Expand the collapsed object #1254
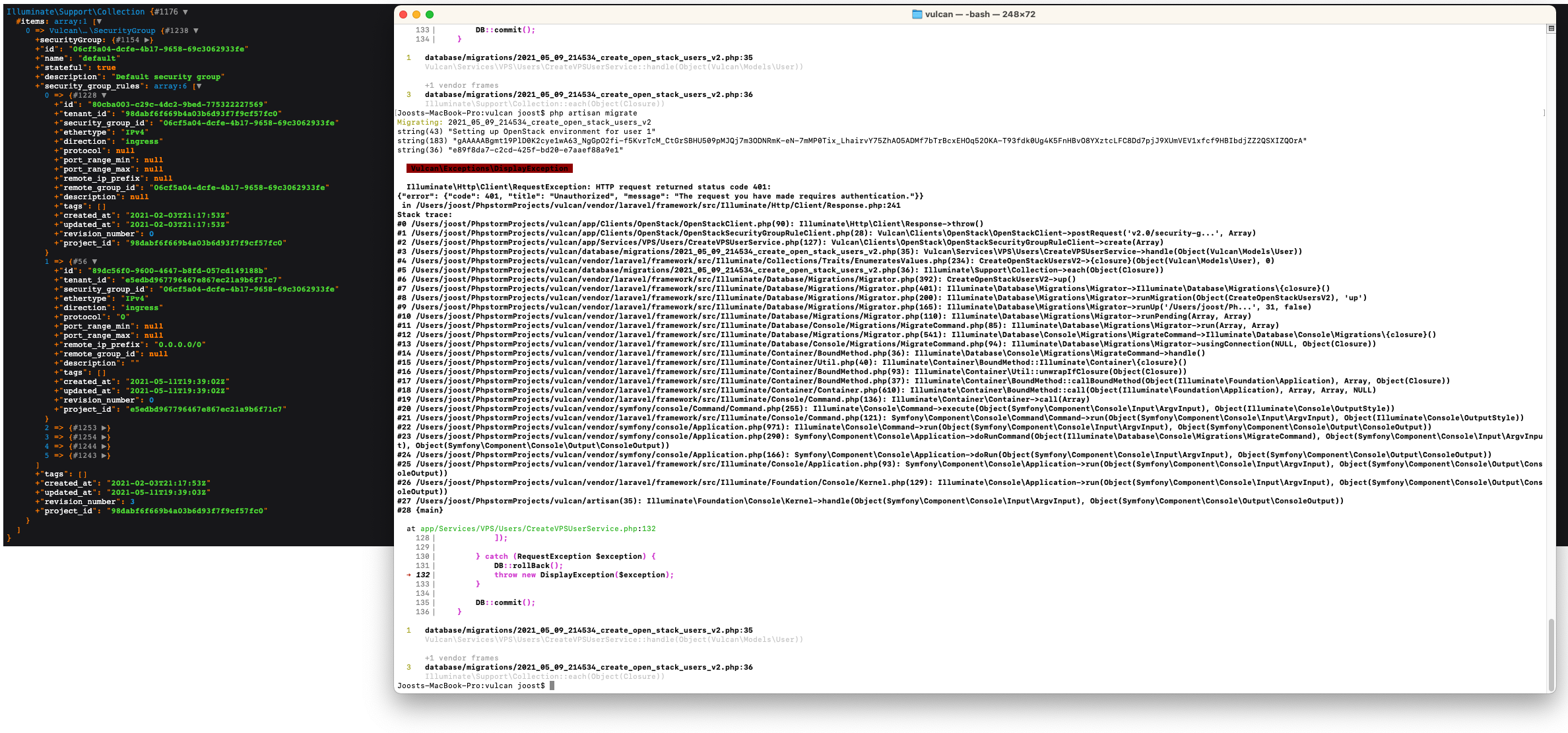This screenshot has height=733, width=1568. pyautogui.click(x=104, y=437)
